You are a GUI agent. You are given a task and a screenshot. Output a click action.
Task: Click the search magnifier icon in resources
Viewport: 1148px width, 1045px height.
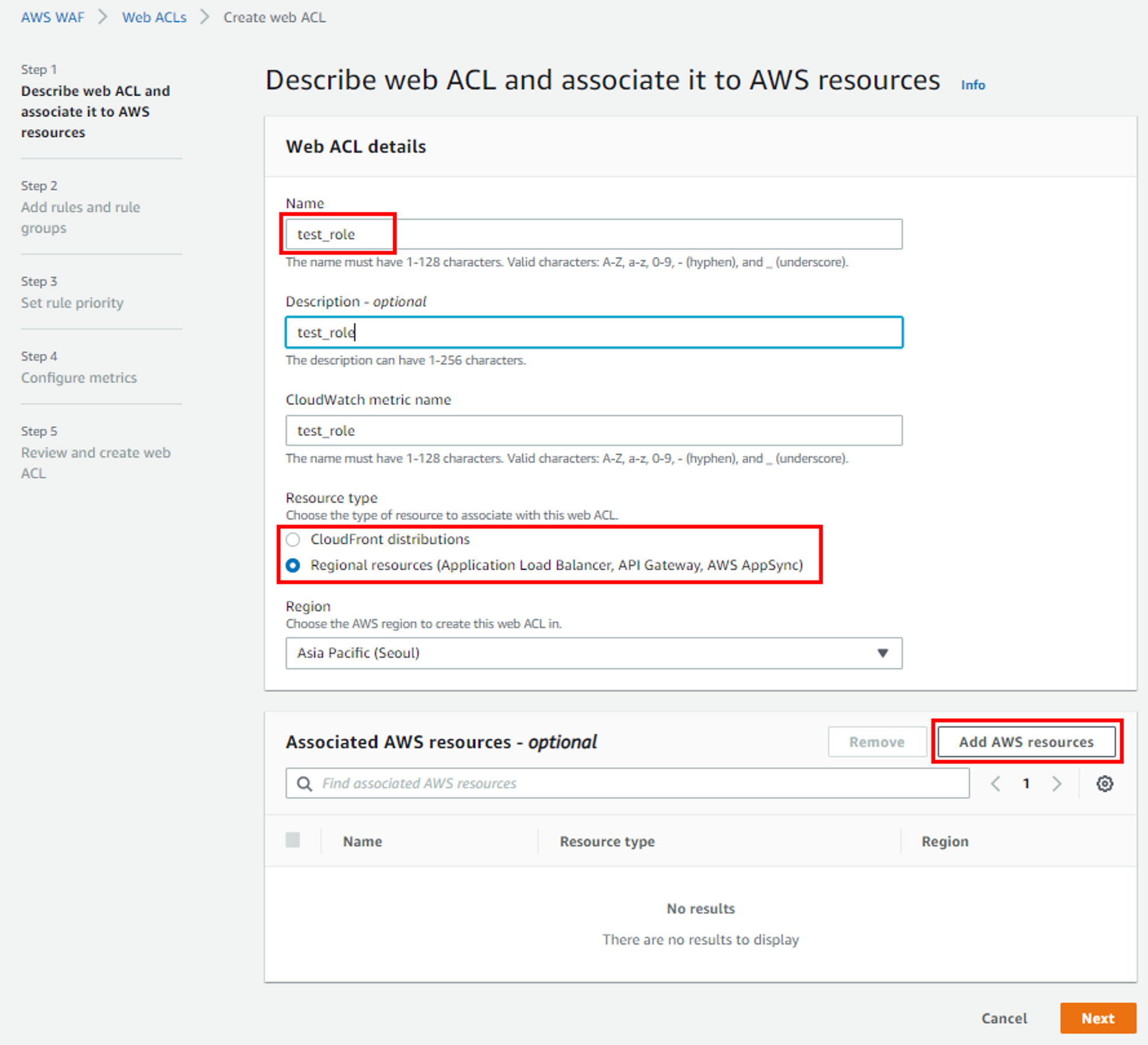305,784
